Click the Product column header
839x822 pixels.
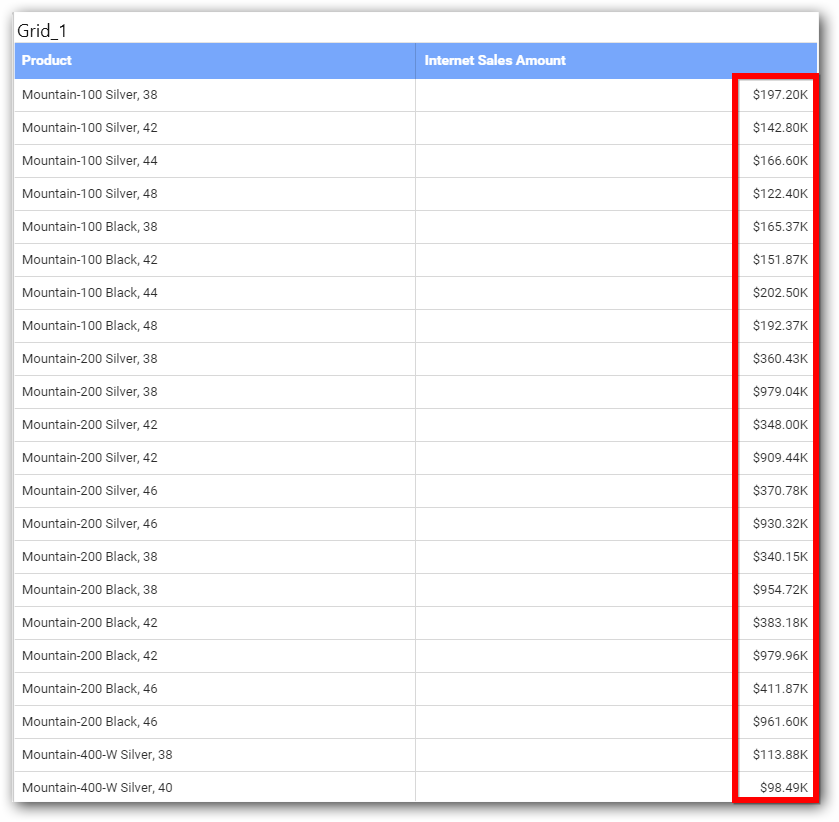pyautogui.click(x=47, y=60)
